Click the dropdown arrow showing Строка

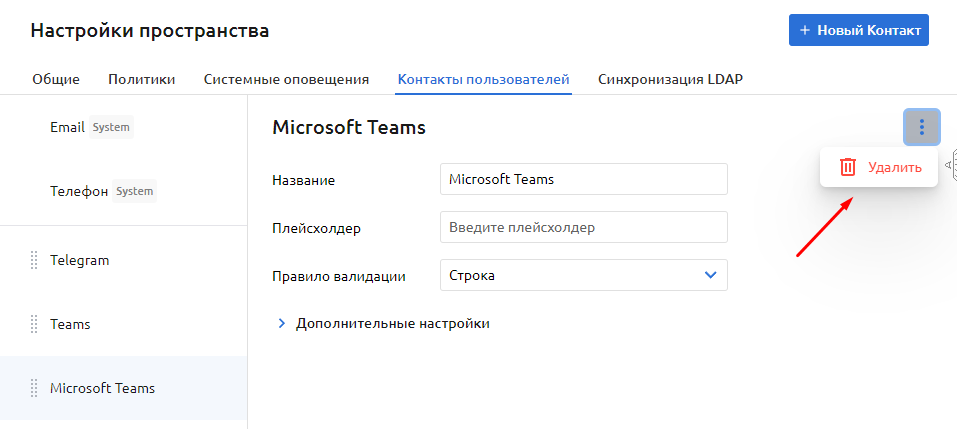click(711, 275)
